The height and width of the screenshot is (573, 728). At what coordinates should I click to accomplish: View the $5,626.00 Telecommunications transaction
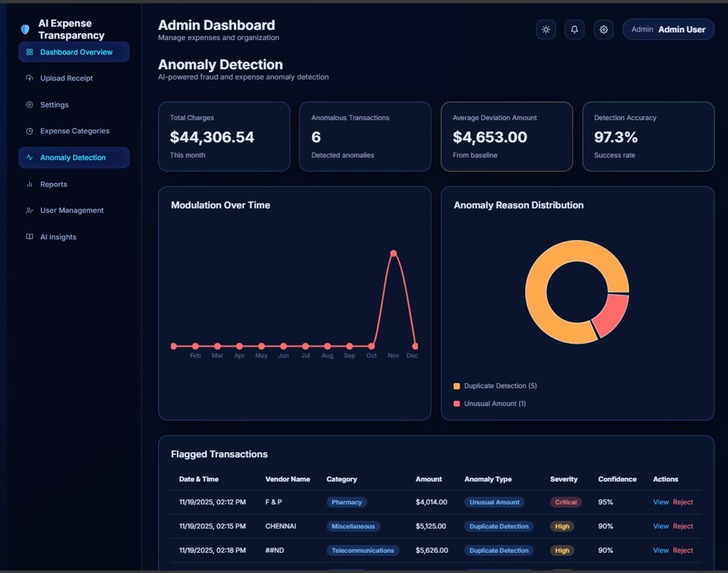[x=661, y=550]
